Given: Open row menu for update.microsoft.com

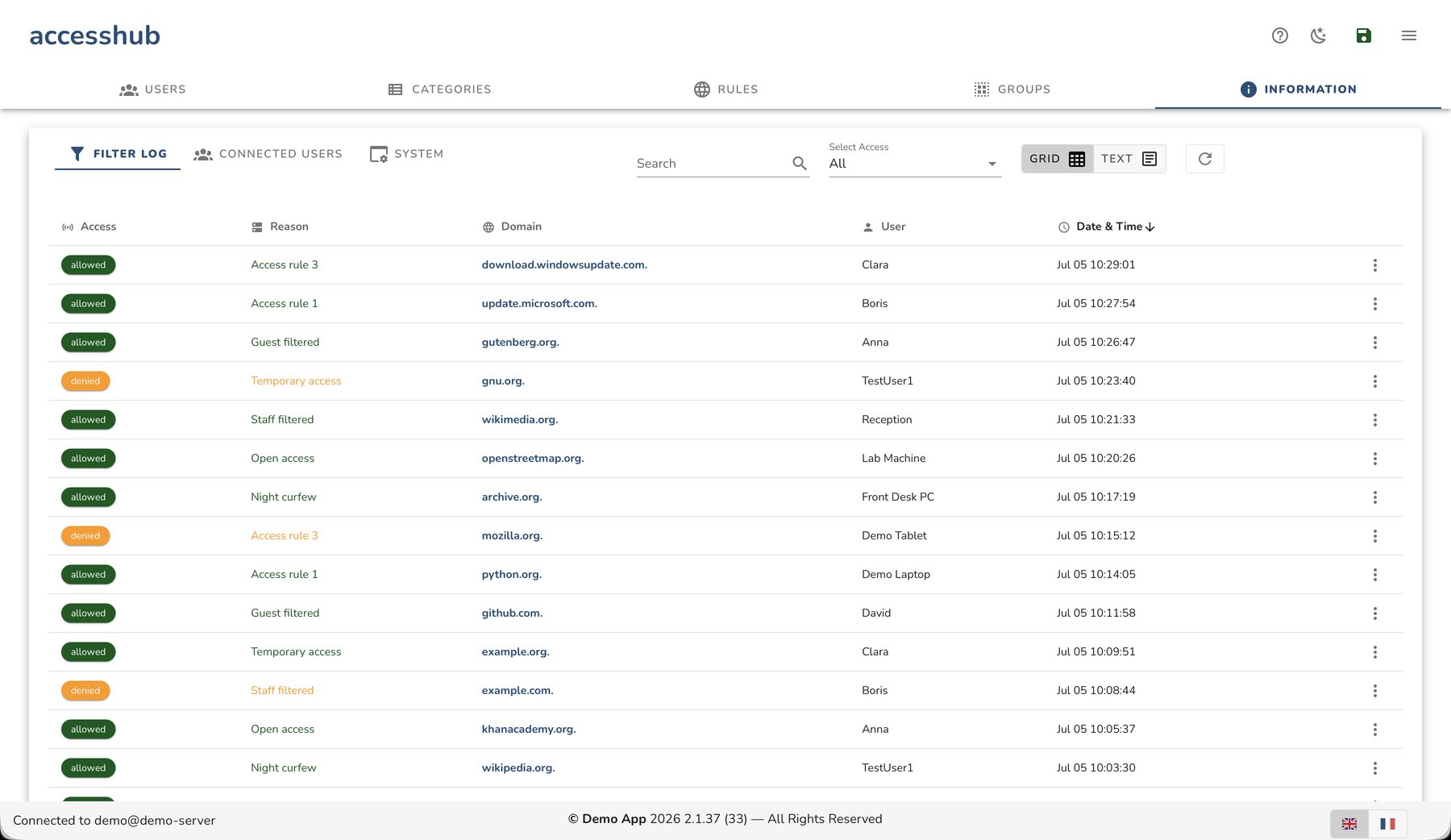Looking at the screenshot, I should [x=1375, y=304].
